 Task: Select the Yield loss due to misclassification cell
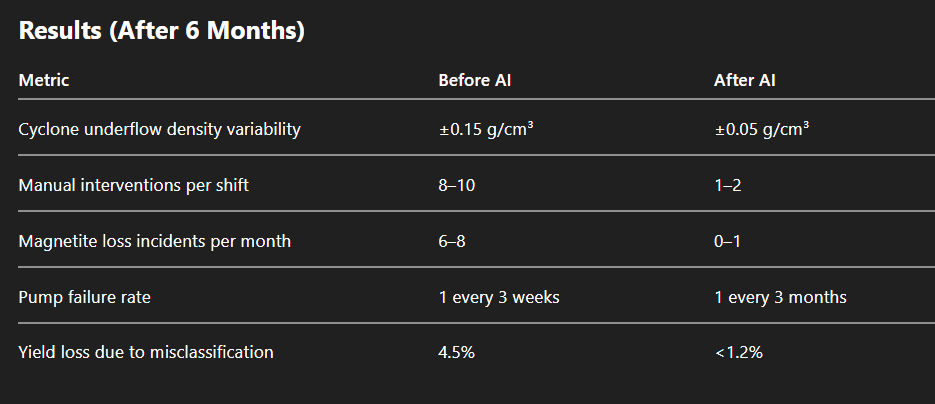coord(146,352)
